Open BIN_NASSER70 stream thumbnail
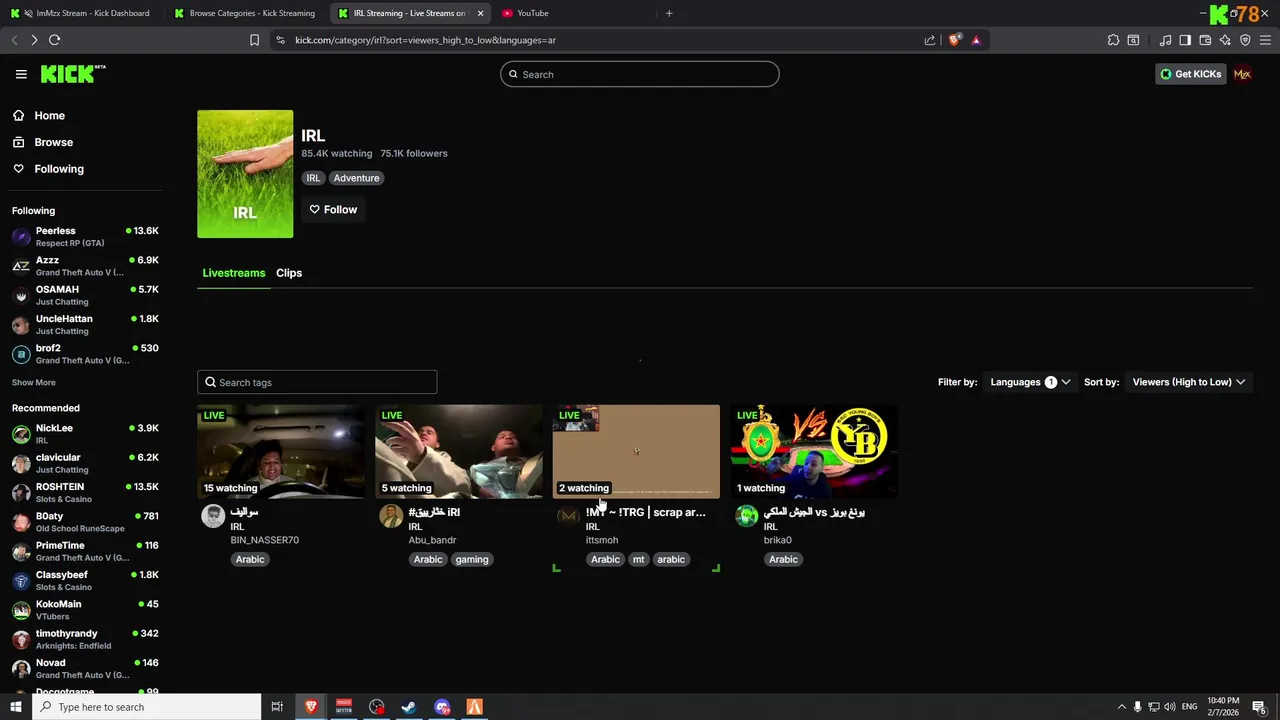The width and height of the screenshot is (1280, 720). [281, 451]
